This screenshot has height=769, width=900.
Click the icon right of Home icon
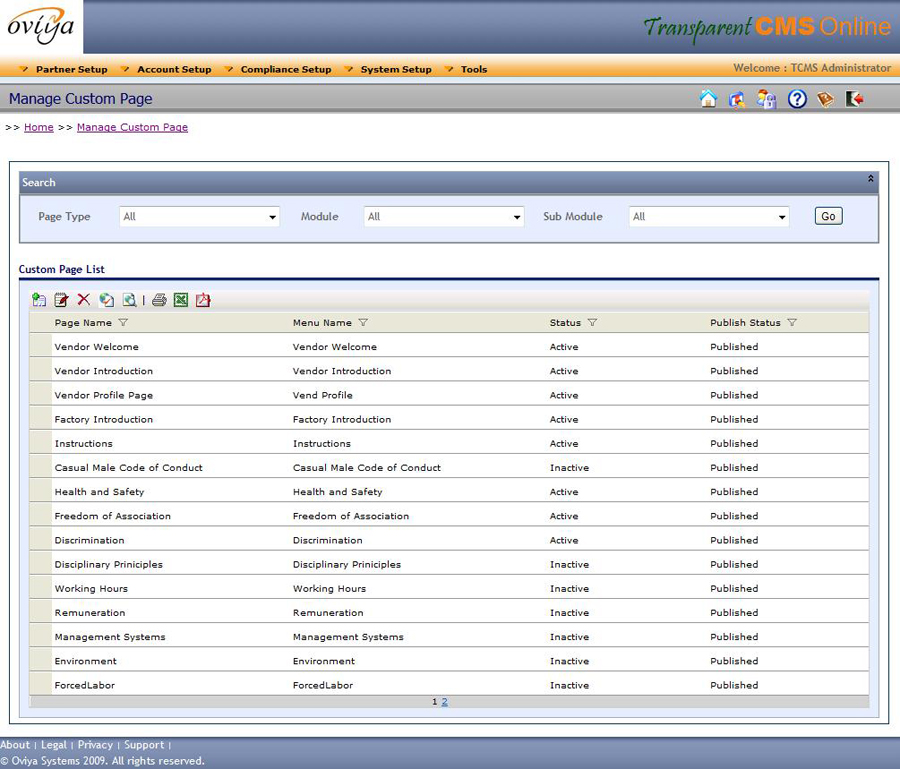(737, 99)
